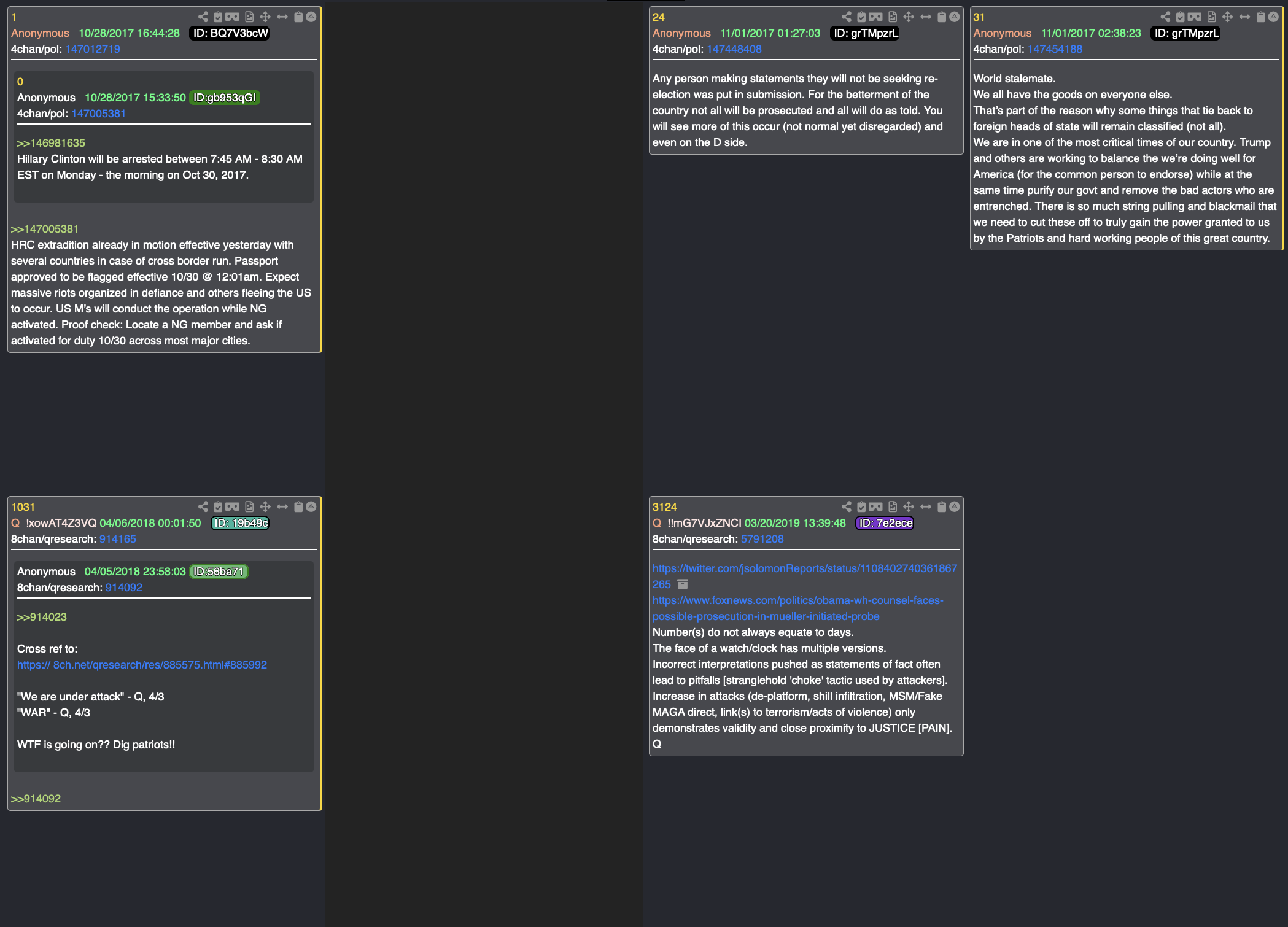Click image file icon on post 1
The height and width of the screenshot is (927, 1288).
pos(249,17)
